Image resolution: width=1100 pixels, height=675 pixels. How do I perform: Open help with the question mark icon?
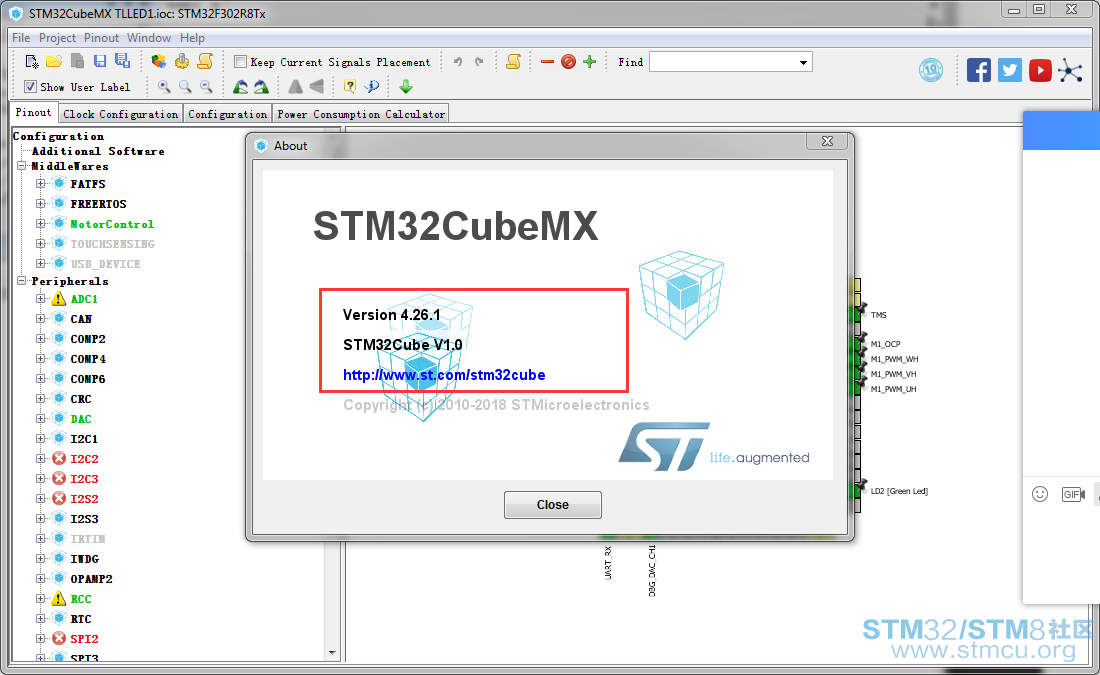pos(349,86)
